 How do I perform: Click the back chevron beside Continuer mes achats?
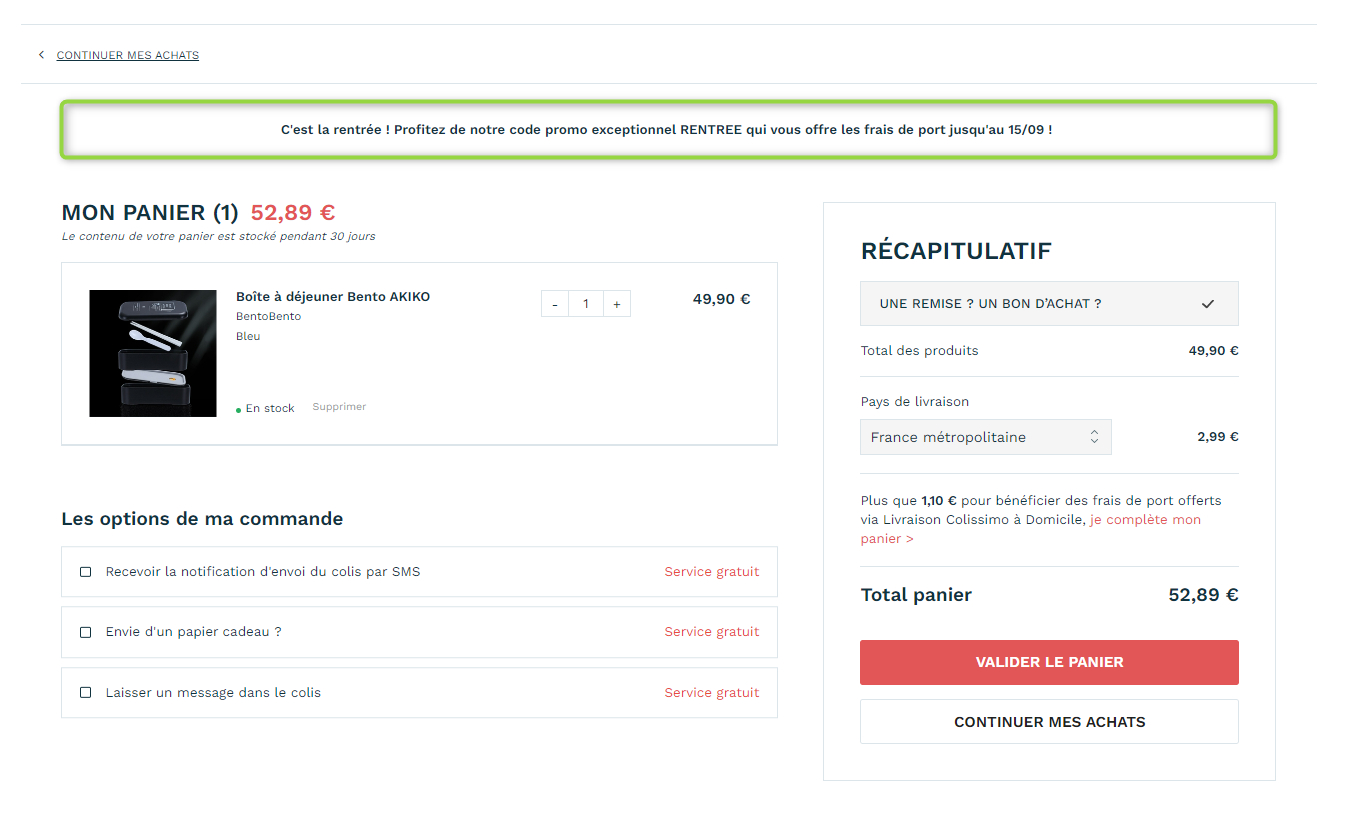[41, 55]
